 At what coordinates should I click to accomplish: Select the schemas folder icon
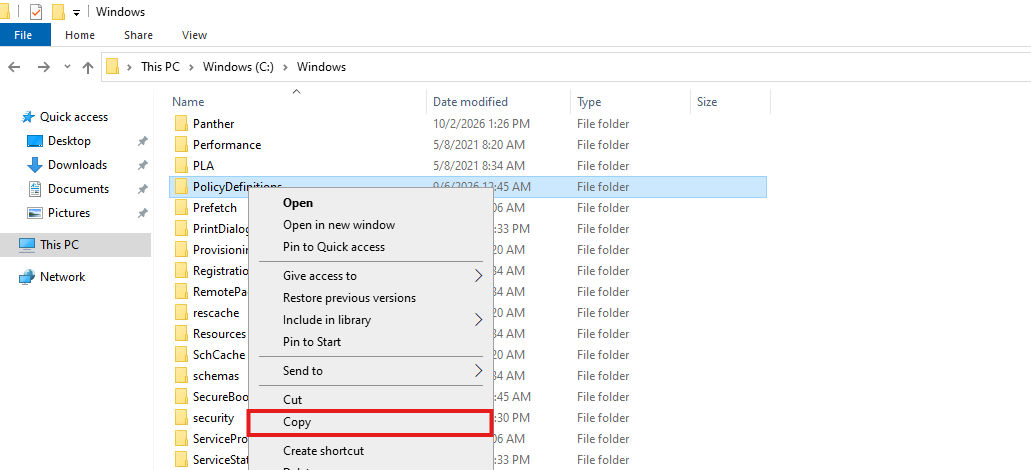pos(181,376)
